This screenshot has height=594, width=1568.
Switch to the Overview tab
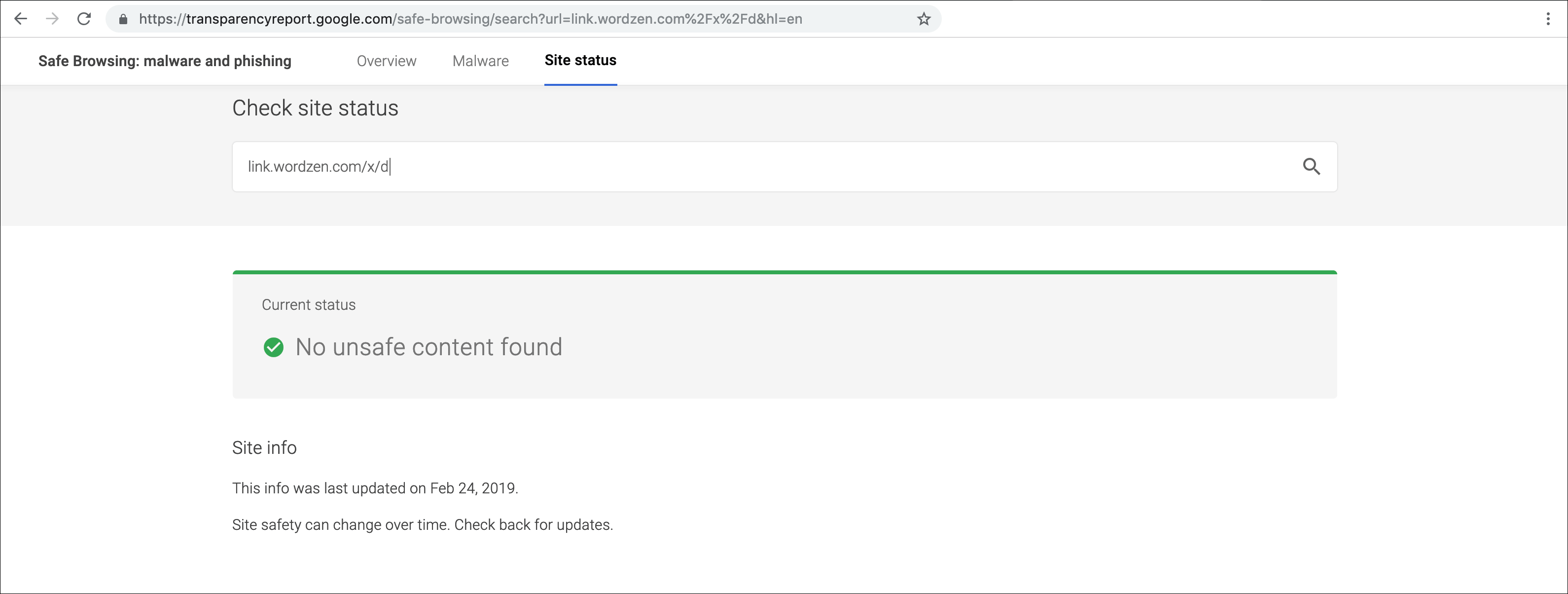[386, 61]
